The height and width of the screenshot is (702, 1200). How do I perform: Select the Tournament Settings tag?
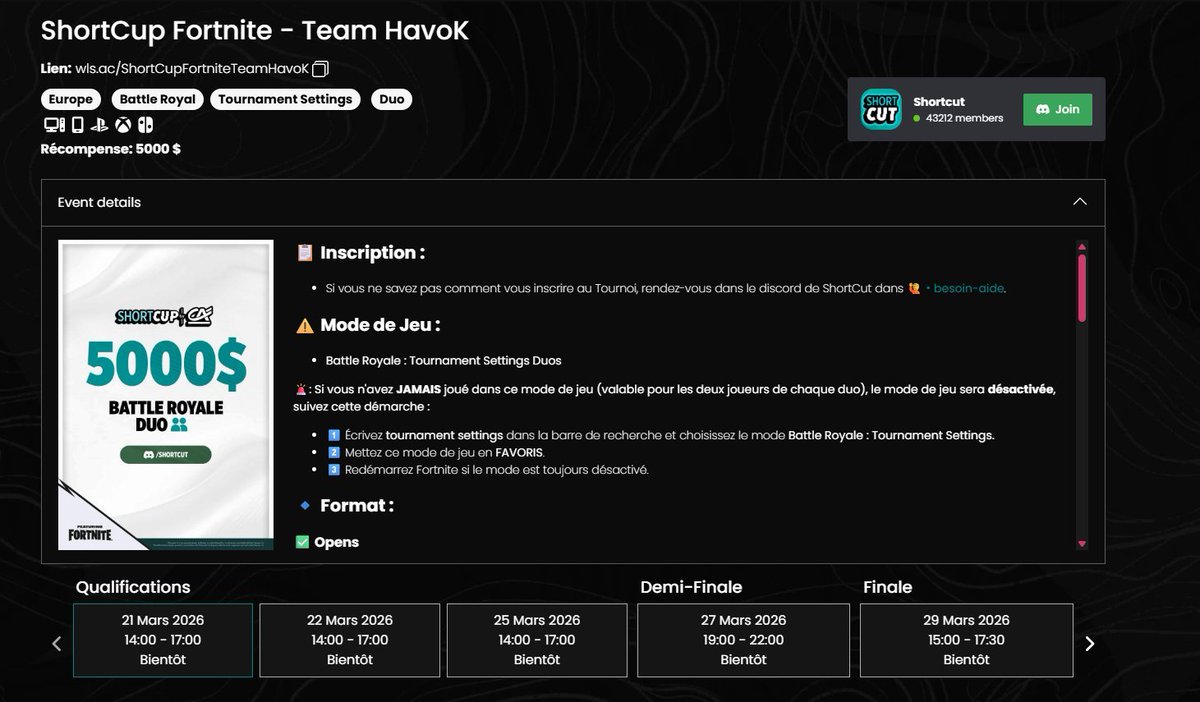tap(285, 99)
